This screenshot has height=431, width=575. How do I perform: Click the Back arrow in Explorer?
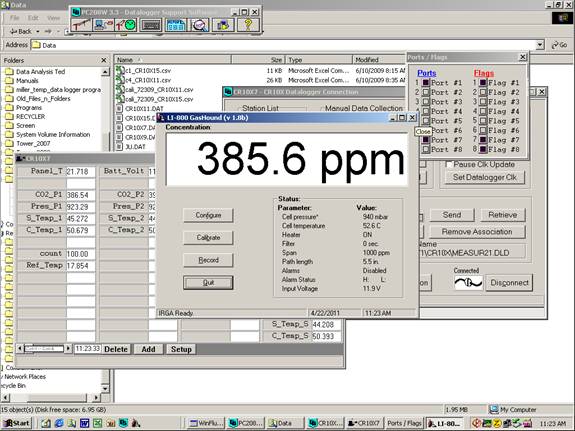21,32
